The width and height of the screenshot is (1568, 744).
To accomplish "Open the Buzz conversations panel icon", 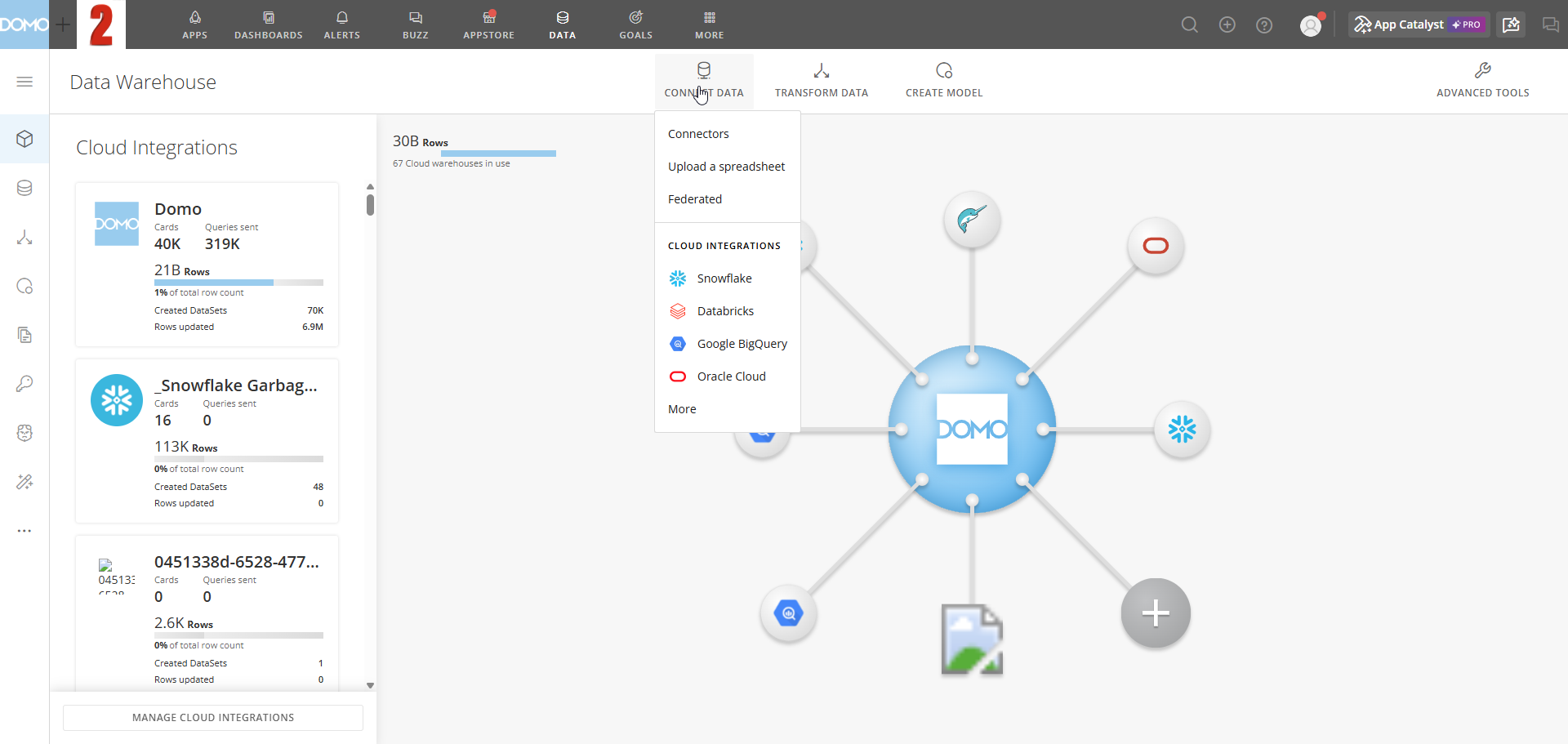I will [x=1550, y=25].
